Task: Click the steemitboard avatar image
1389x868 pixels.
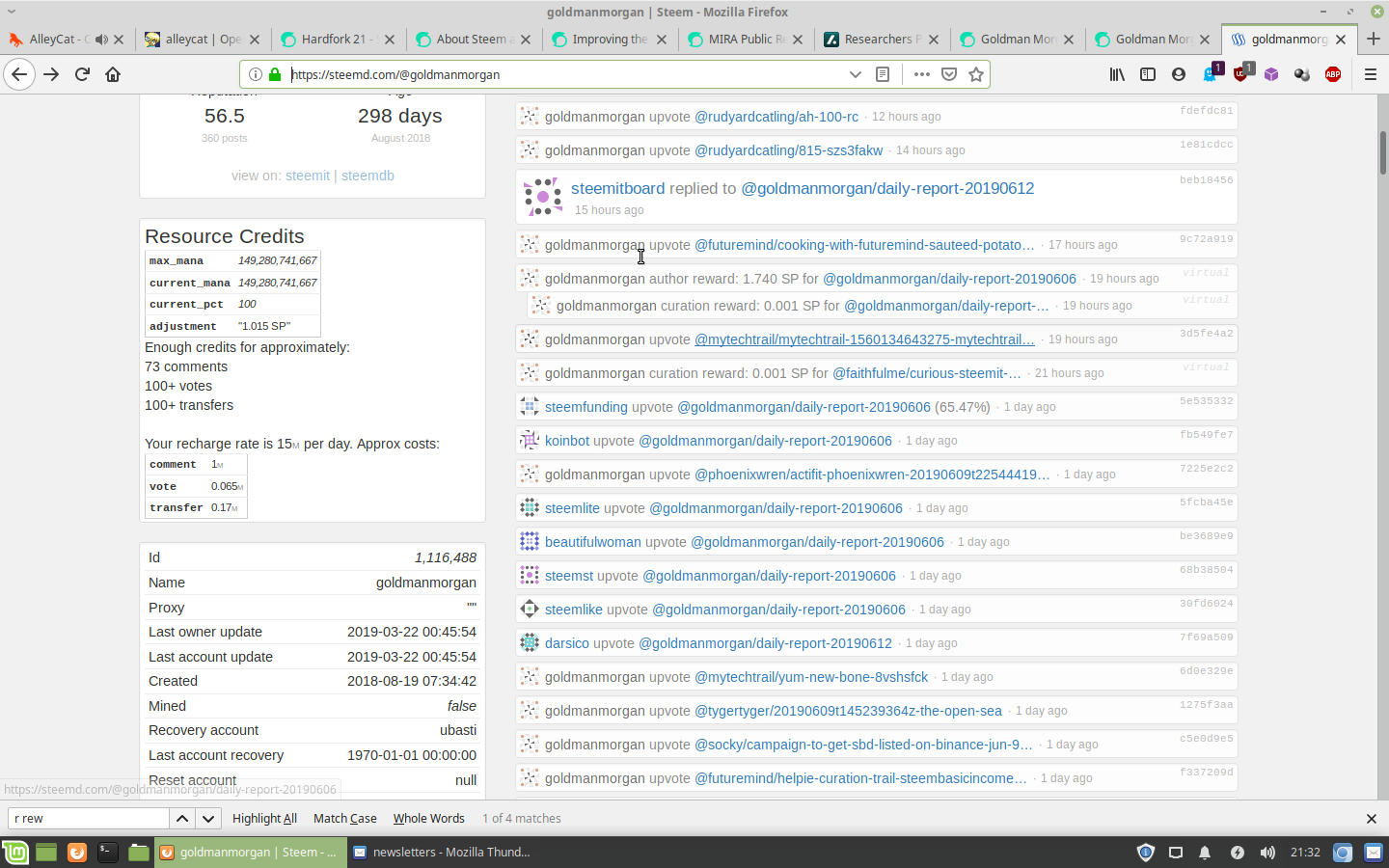Action: click(x=543, y=197)
